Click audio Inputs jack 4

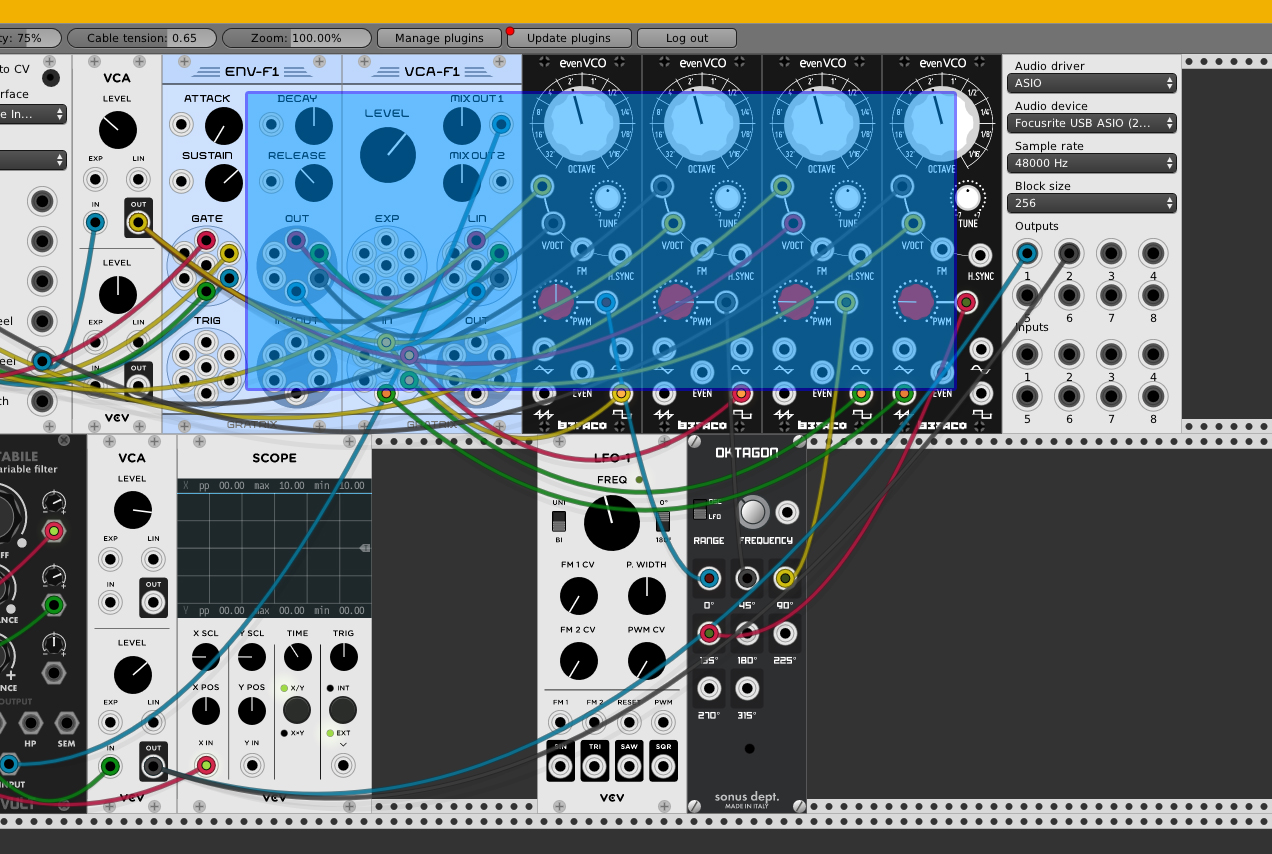tap(1153, 354)
